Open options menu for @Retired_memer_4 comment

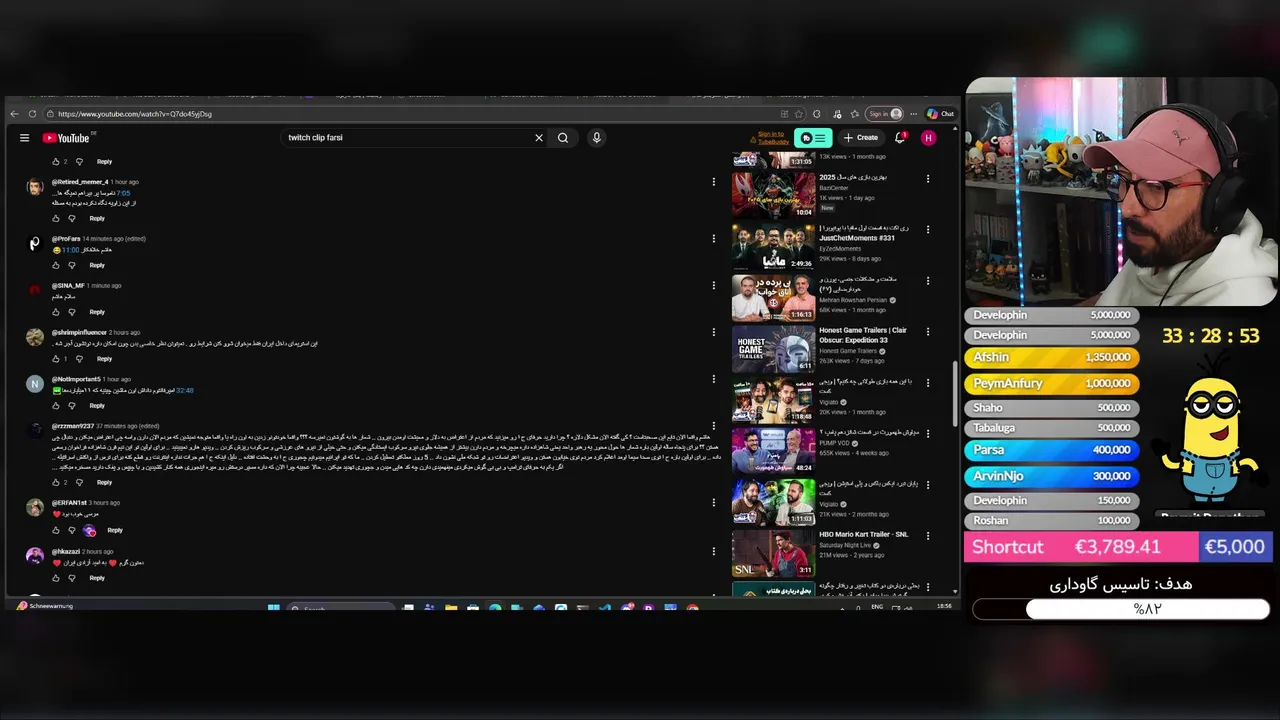coord(714,182)
